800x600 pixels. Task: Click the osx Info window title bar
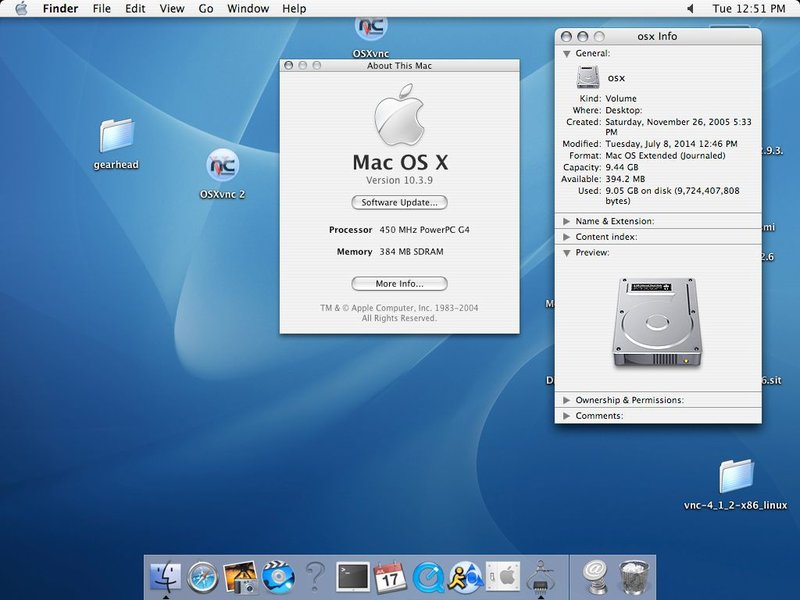coord(658,36)
